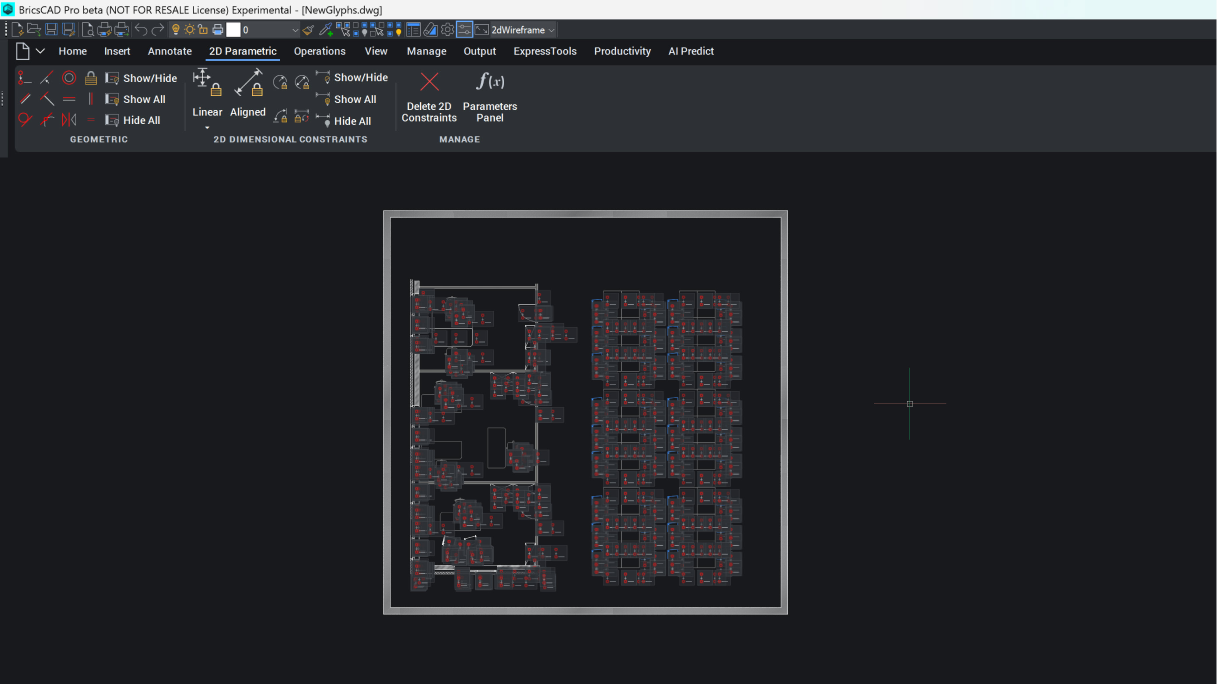Apply the Parallel geometric constraint
The image size is (1217, 684).
[25, 99]
